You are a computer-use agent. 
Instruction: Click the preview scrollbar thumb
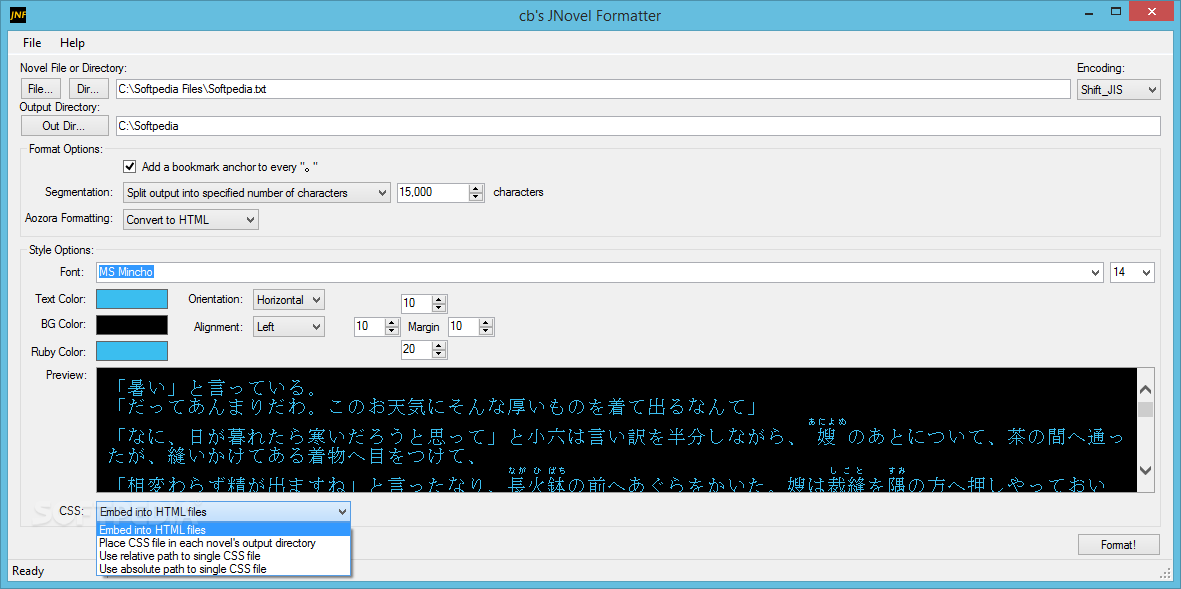tap(1146, 410)
